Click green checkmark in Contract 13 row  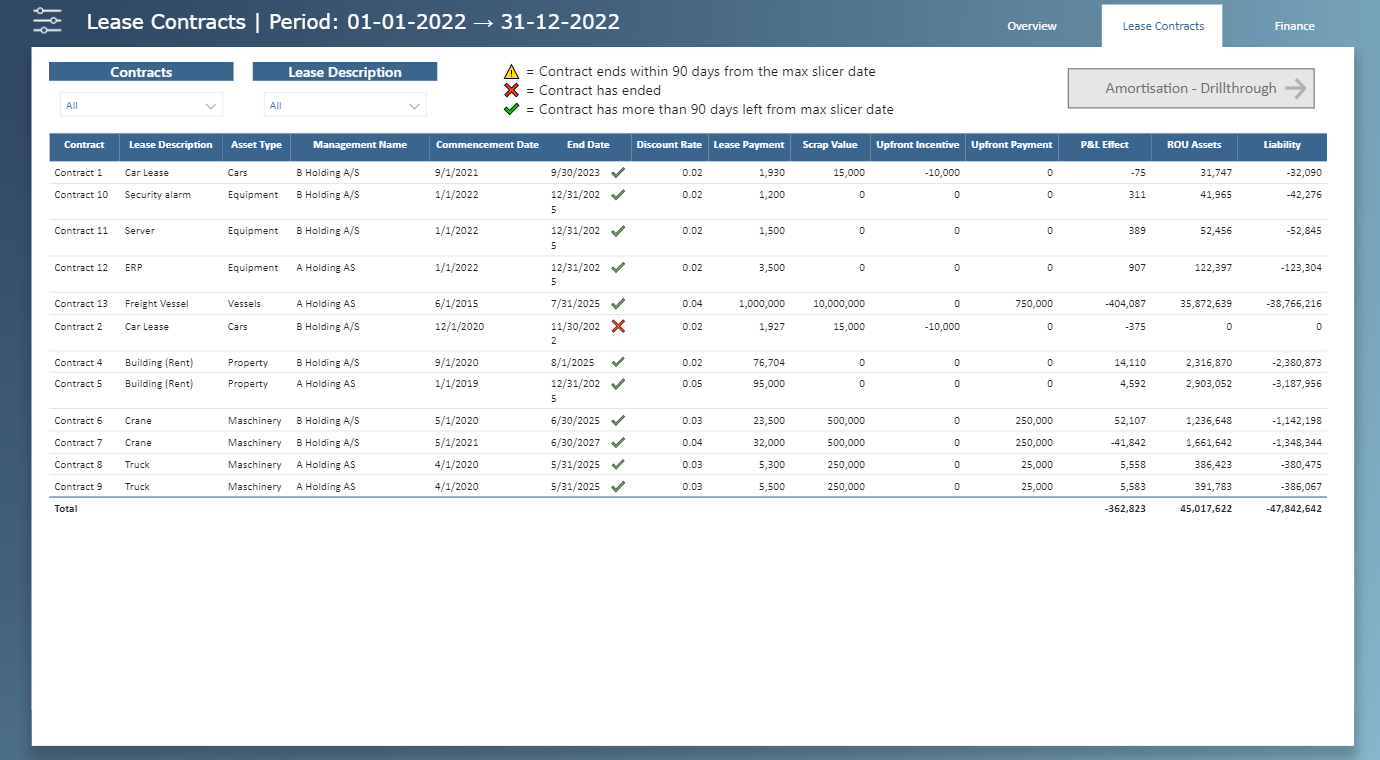click(618, 303)
